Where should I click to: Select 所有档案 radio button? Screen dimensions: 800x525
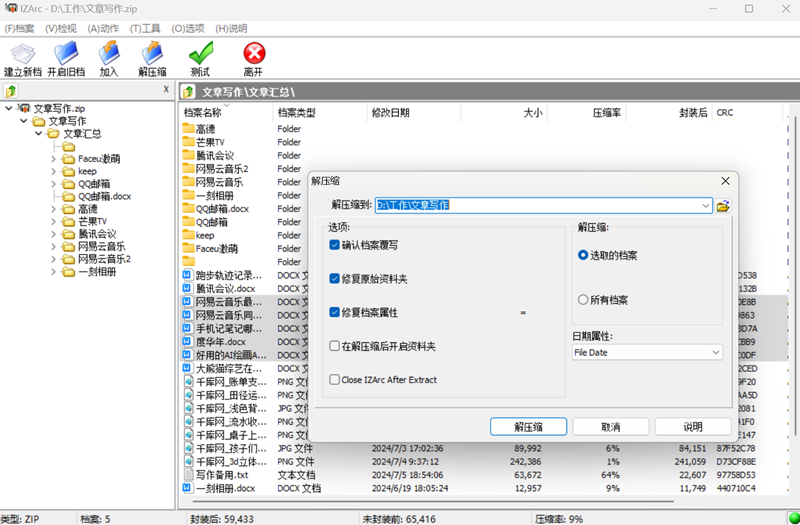coord(583,299)
